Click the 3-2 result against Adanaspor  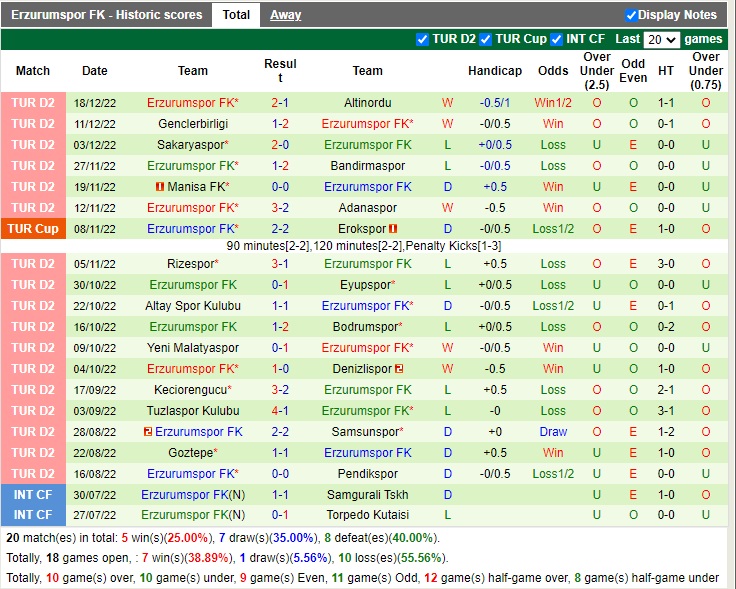pos(280,208)
